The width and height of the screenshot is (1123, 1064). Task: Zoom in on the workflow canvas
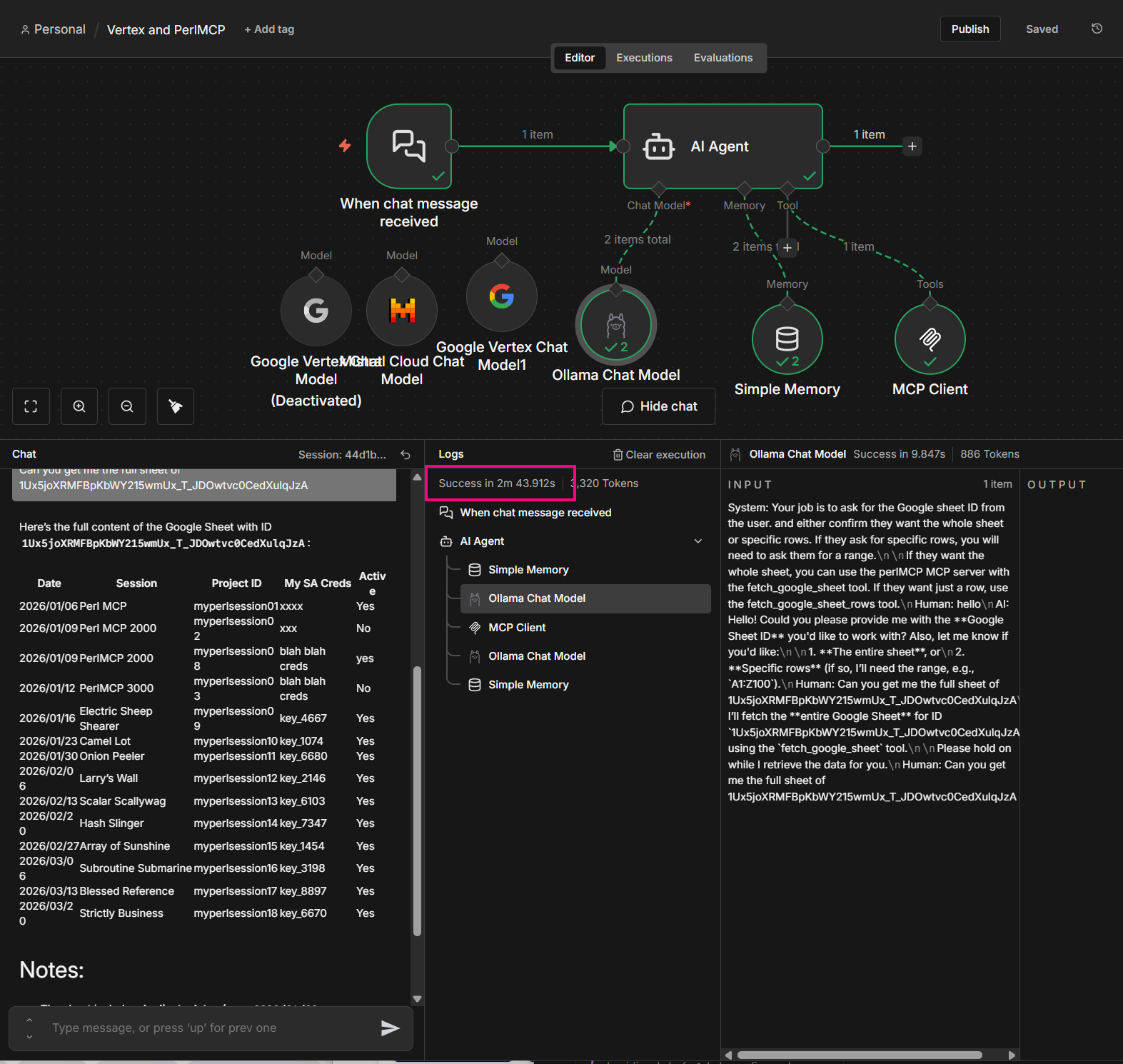click(x=79, y=406)
